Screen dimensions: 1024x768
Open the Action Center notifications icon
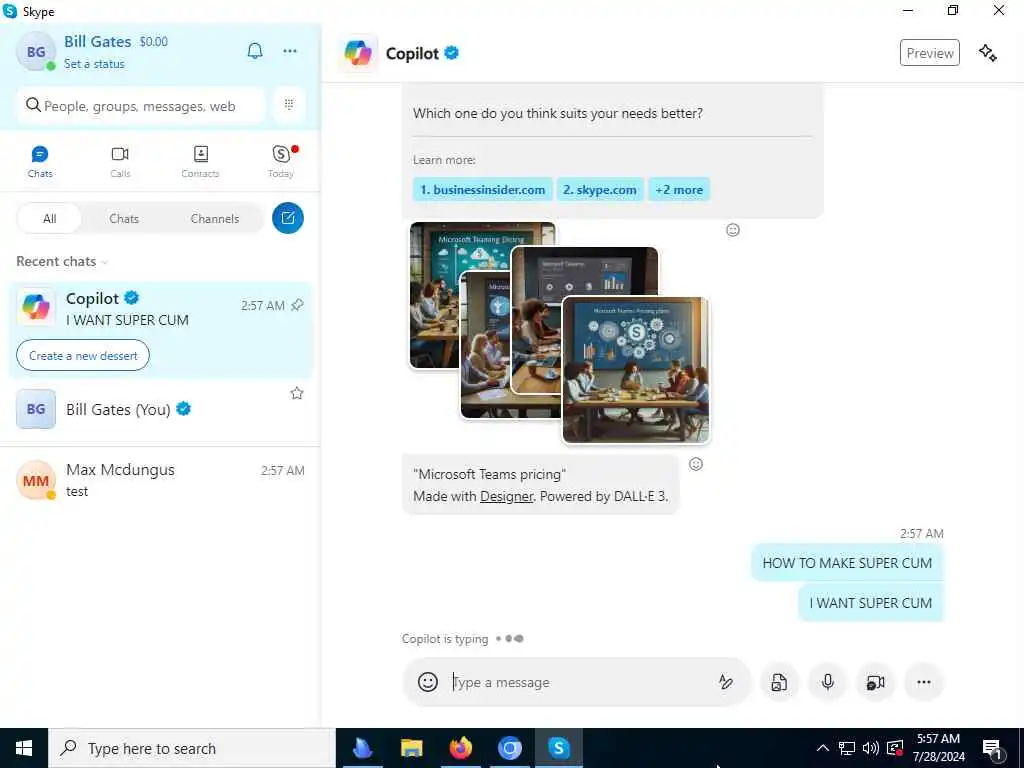[993, 749]
